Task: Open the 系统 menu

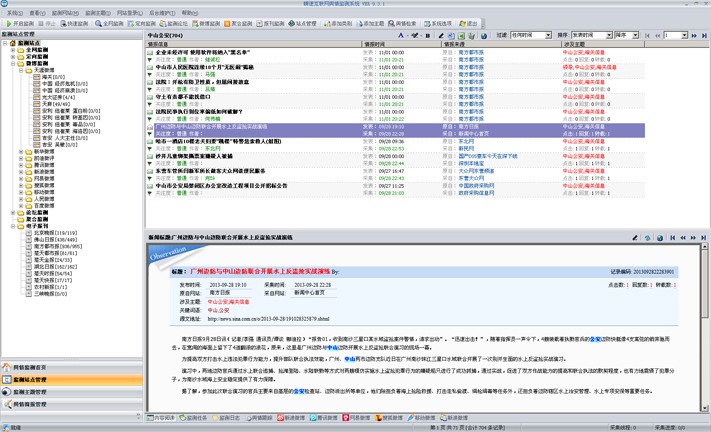Action: point(14,13)
